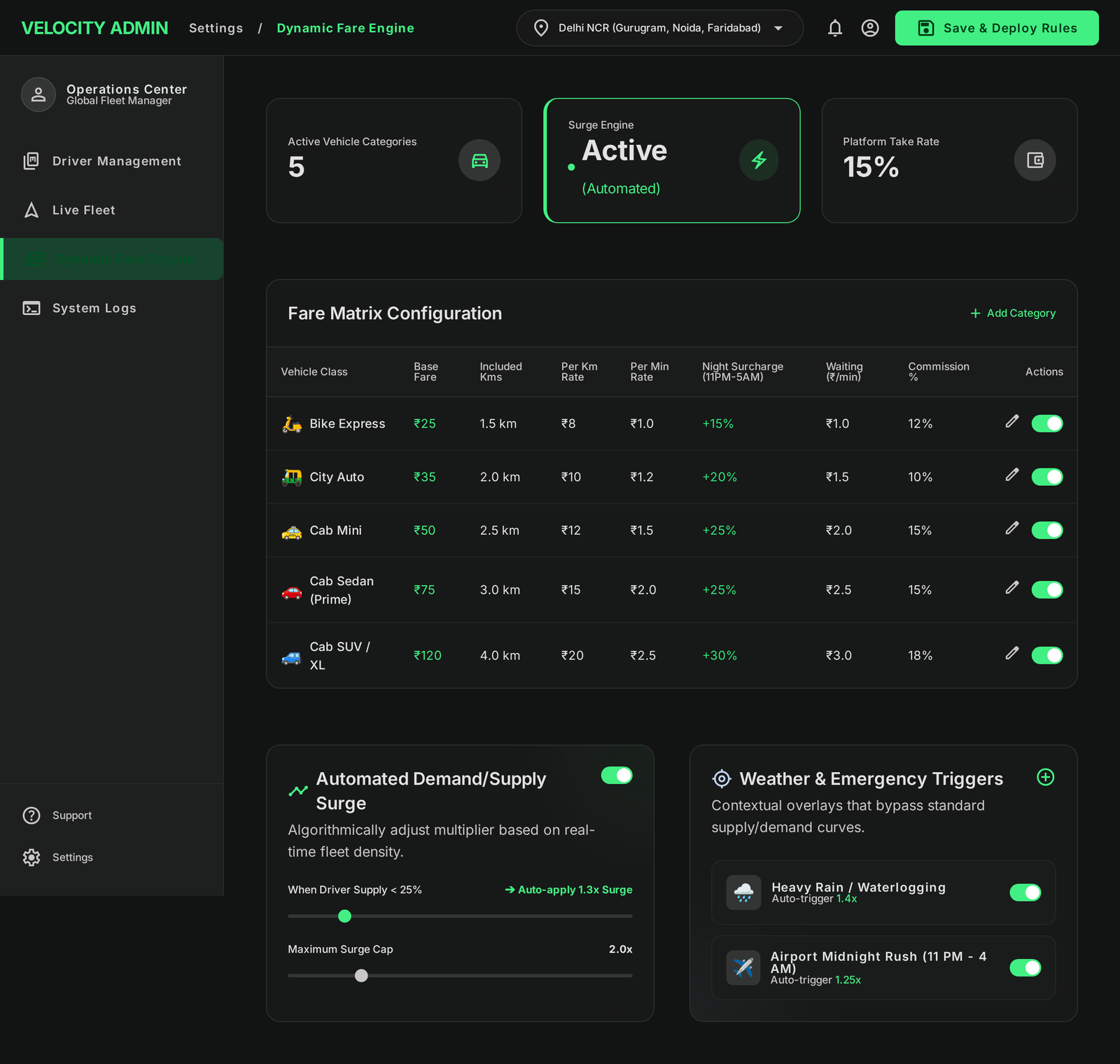This screenshot has height=1064, width=1120.
Task: Click the Active Vehicle Categories card
Action: pos(394,160)
